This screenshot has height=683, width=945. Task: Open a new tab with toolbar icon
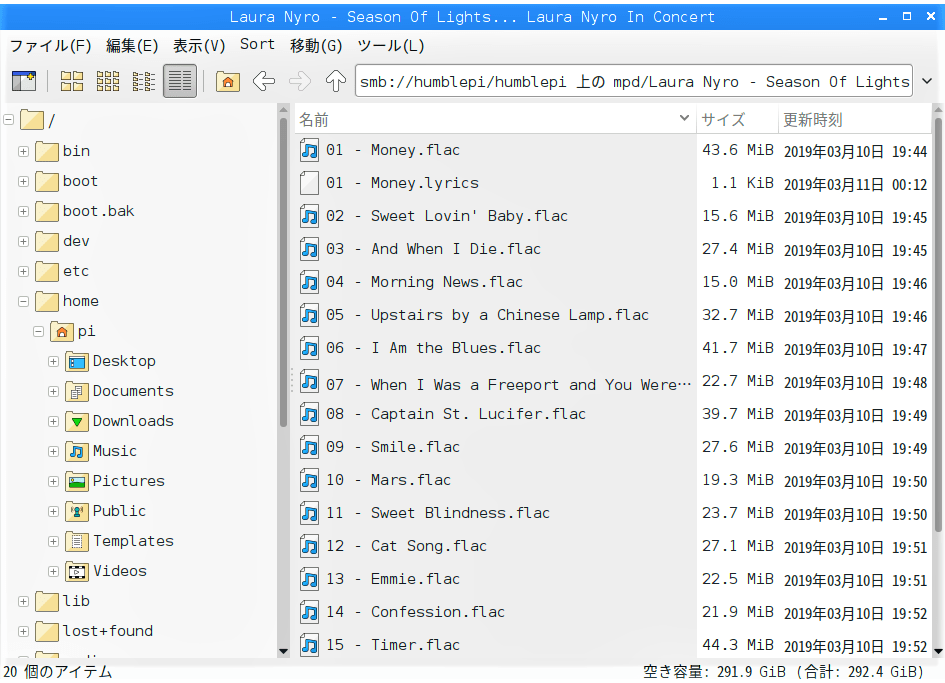pos(24,81)
